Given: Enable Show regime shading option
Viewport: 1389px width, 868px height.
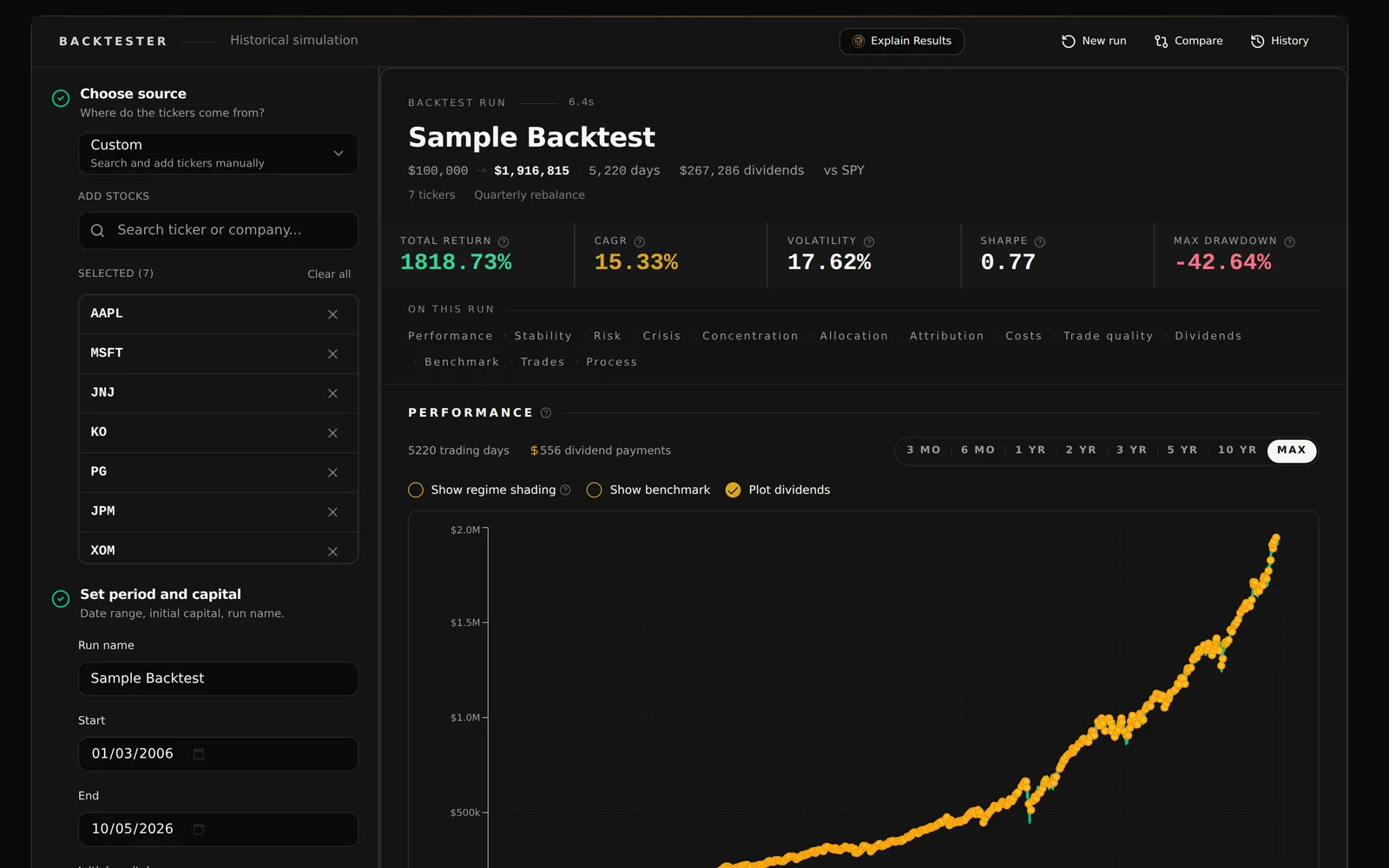Looking at the screenshot, I should click(416, 490).
